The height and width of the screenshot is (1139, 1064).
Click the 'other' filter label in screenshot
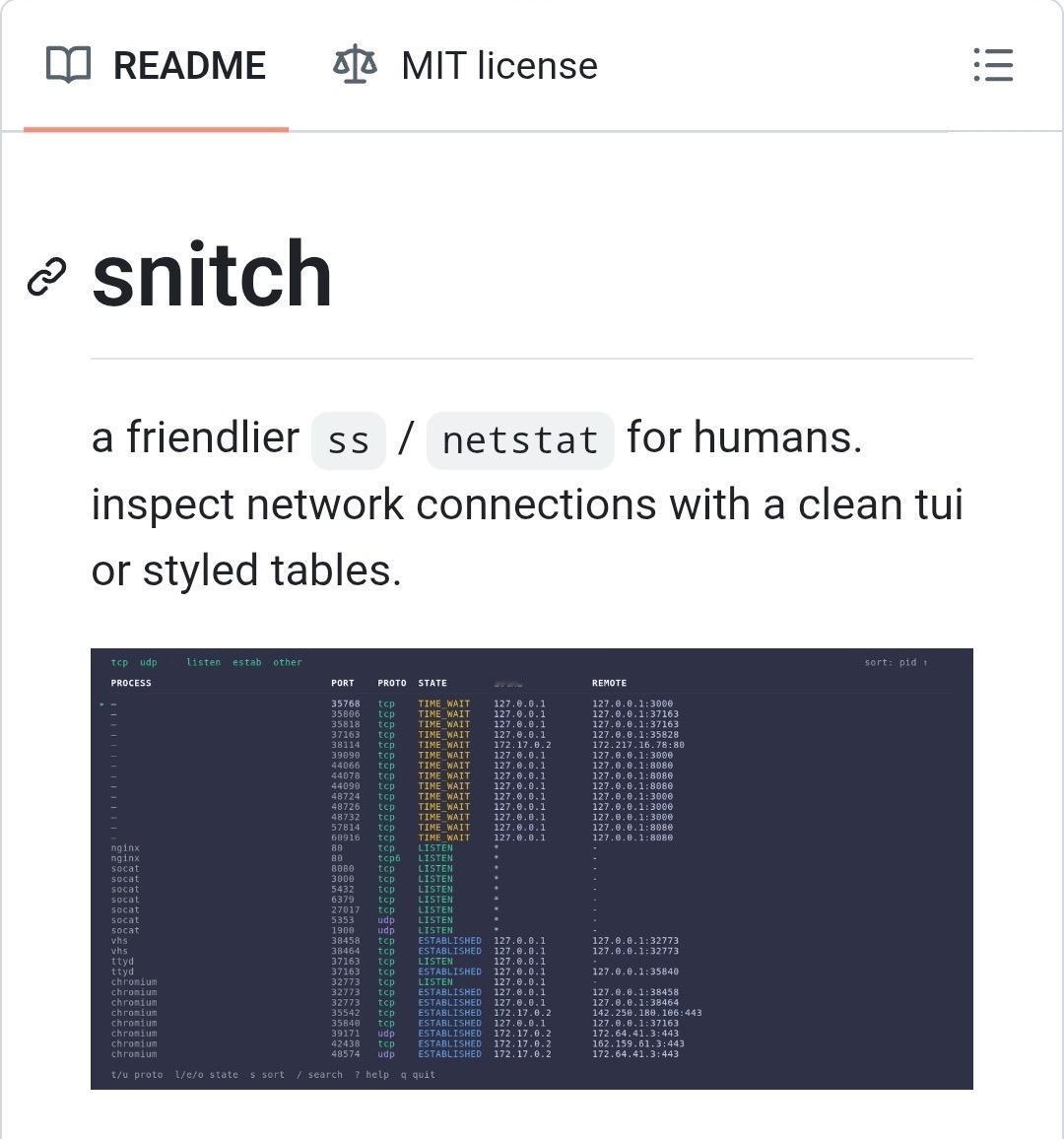288,662
